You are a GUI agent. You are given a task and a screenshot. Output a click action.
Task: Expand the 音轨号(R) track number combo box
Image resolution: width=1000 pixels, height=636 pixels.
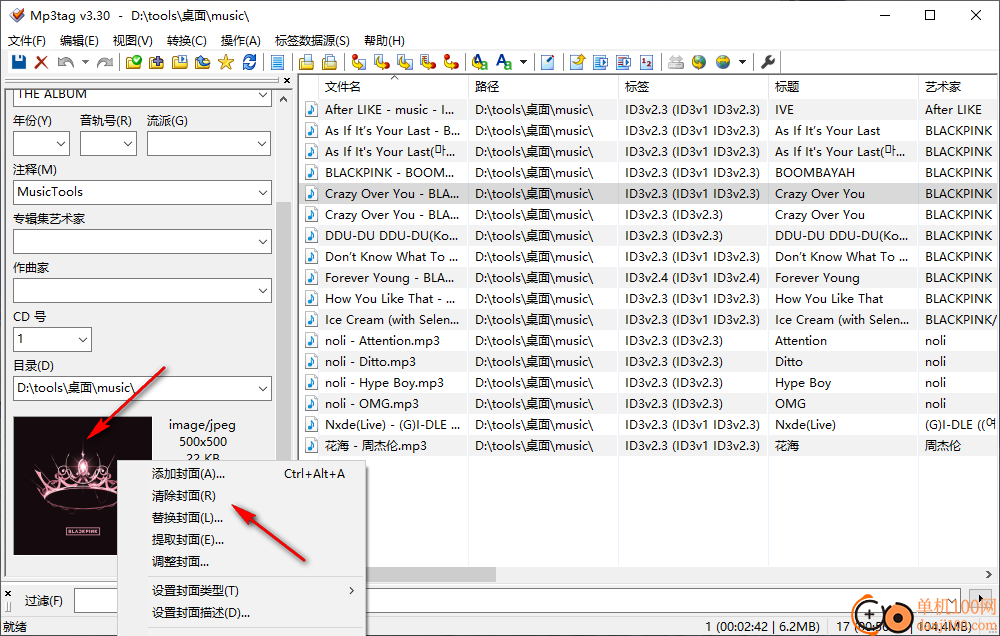(x=128, y=144)
